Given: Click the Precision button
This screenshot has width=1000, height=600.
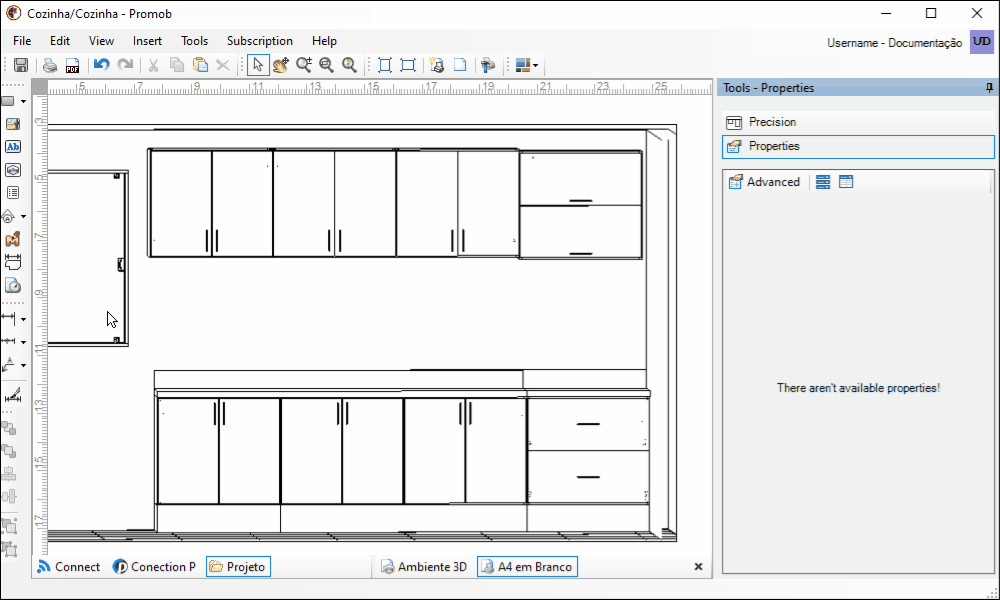Looking at the screenshot, I should pos(772,122).
